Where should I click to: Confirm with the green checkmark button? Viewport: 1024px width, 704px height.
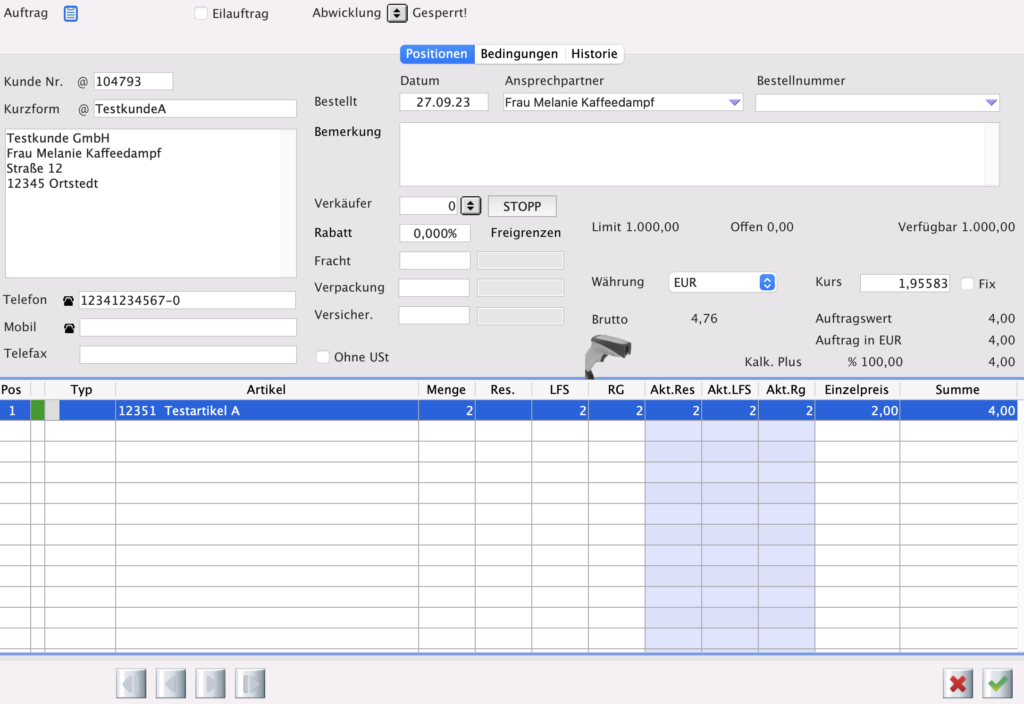click(x=997, y=684)
